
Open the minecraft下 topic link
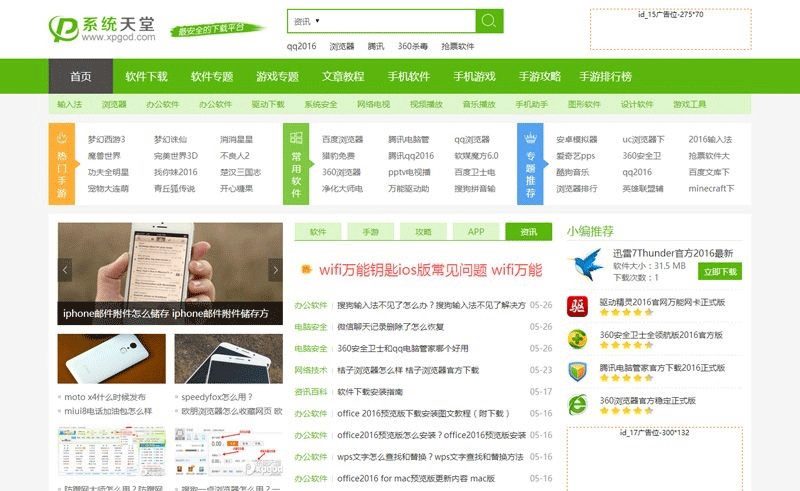(711, 188)
